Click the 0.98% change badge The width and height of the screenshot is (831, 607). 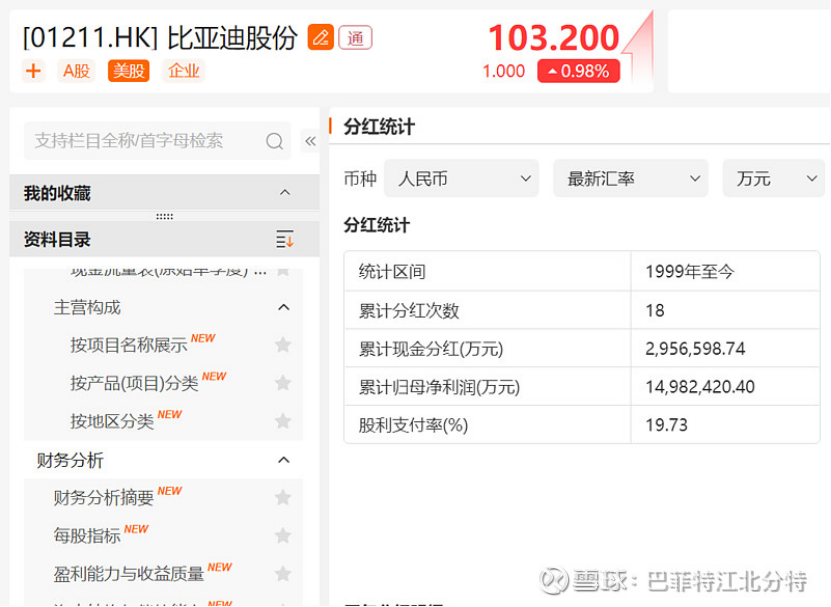(579, 71)
